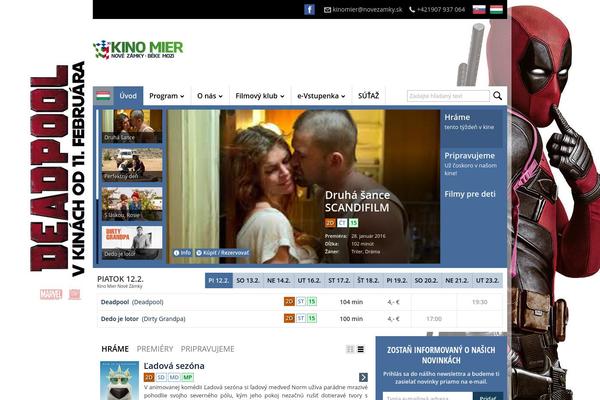
Task: Click 15 age badge in Deadpool row
Action: (312, 302)
